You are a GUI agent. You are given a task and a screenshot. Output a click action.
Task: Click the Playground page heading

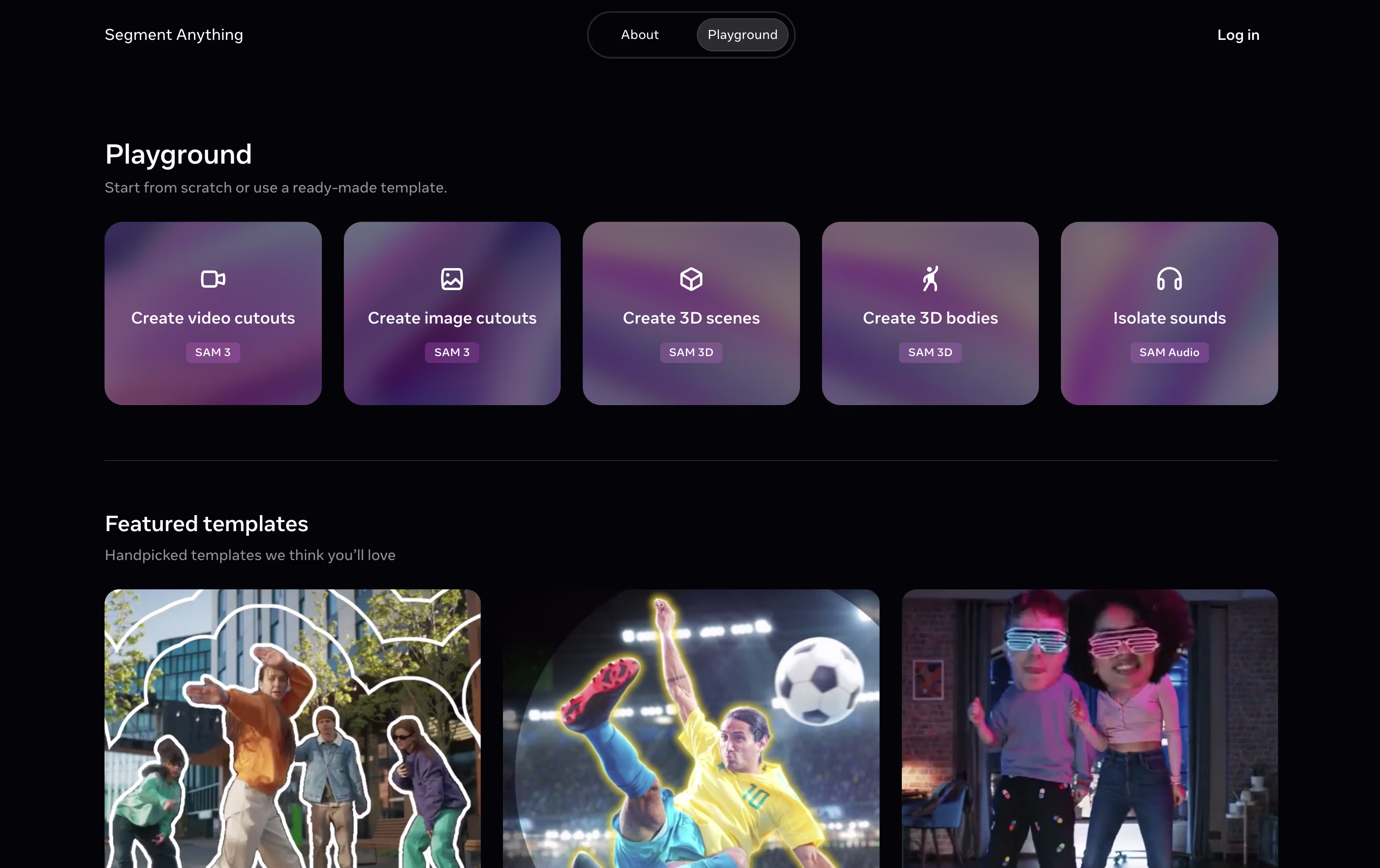tap(178, 155)
